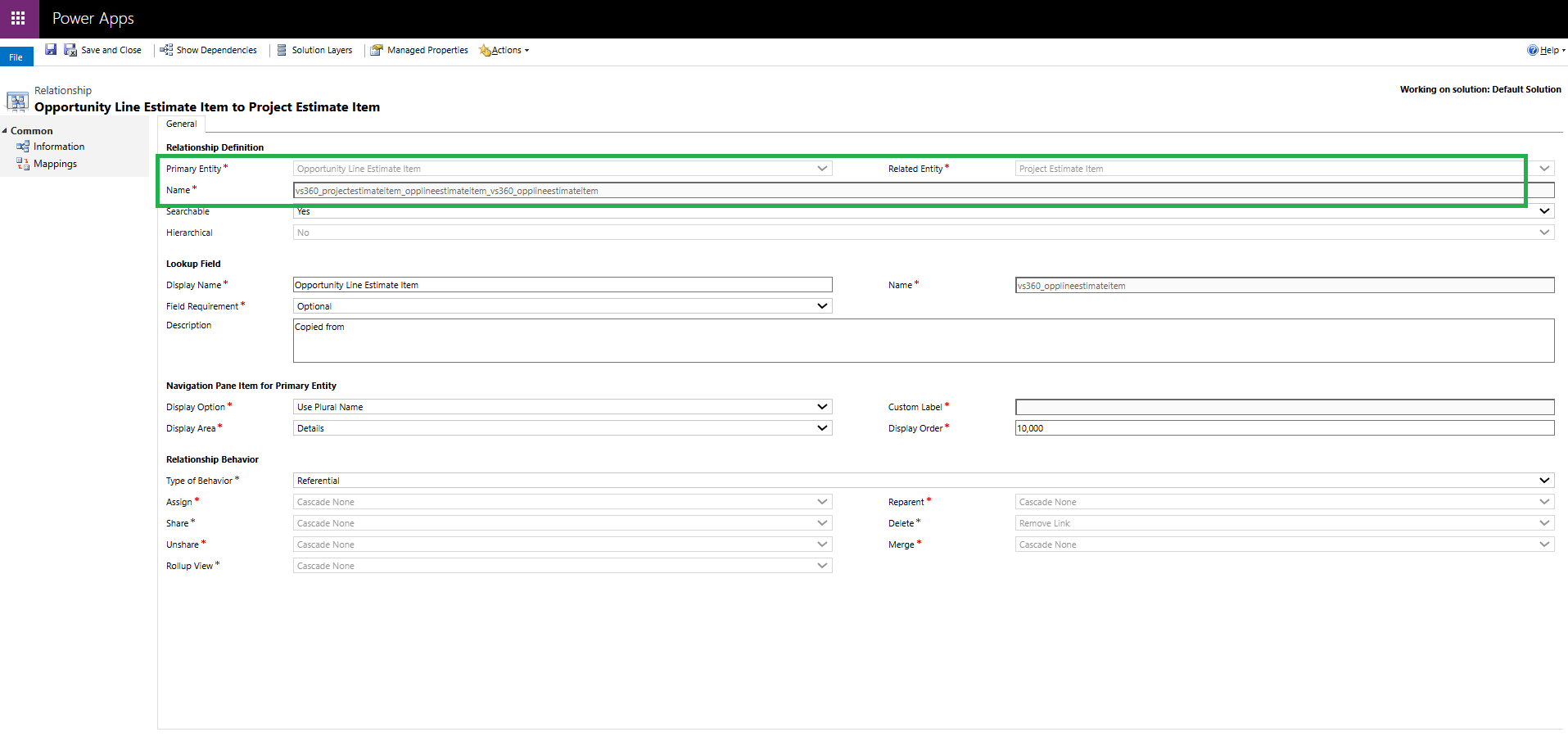1568x750 pixels.
Task: Click the Managed Properties icon
Action: (377, 50)
